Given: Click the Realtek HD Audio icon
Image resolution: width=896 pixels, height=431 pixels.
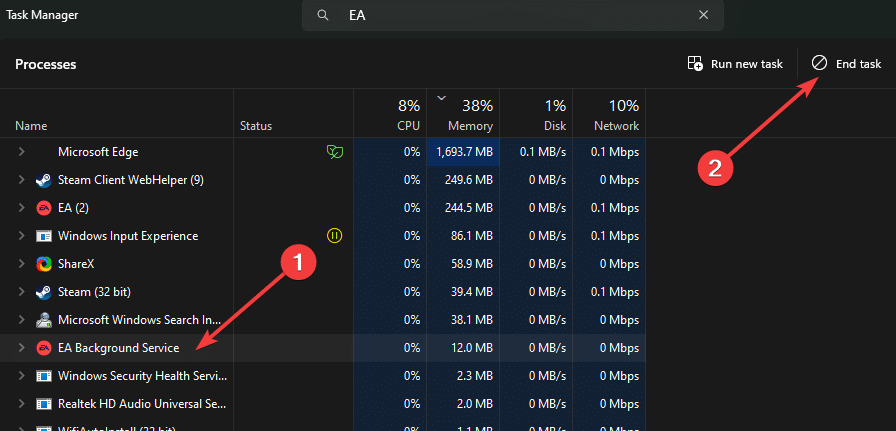Looking at the screenshot, I should coord(43,404).
